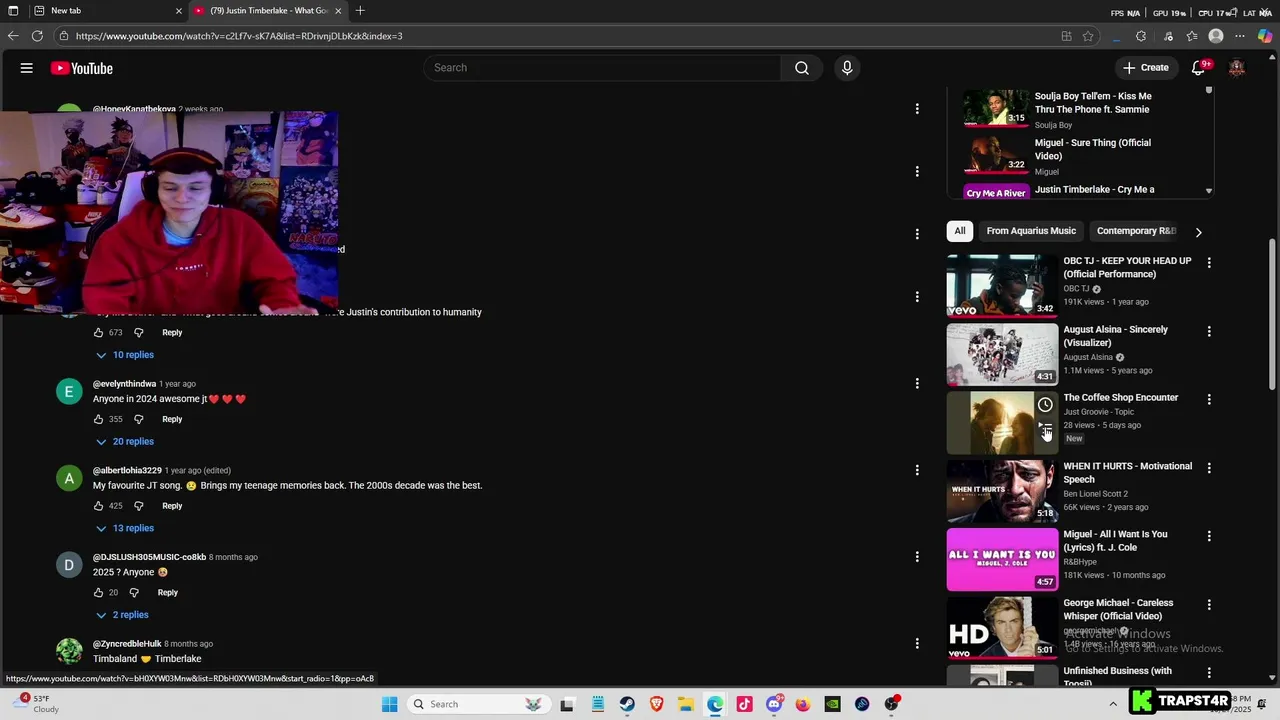Viewport: 1280px width, 720px height.
Task: Open options menu for WHEN IT HURTS video
Action: (x=1209, y=468)
